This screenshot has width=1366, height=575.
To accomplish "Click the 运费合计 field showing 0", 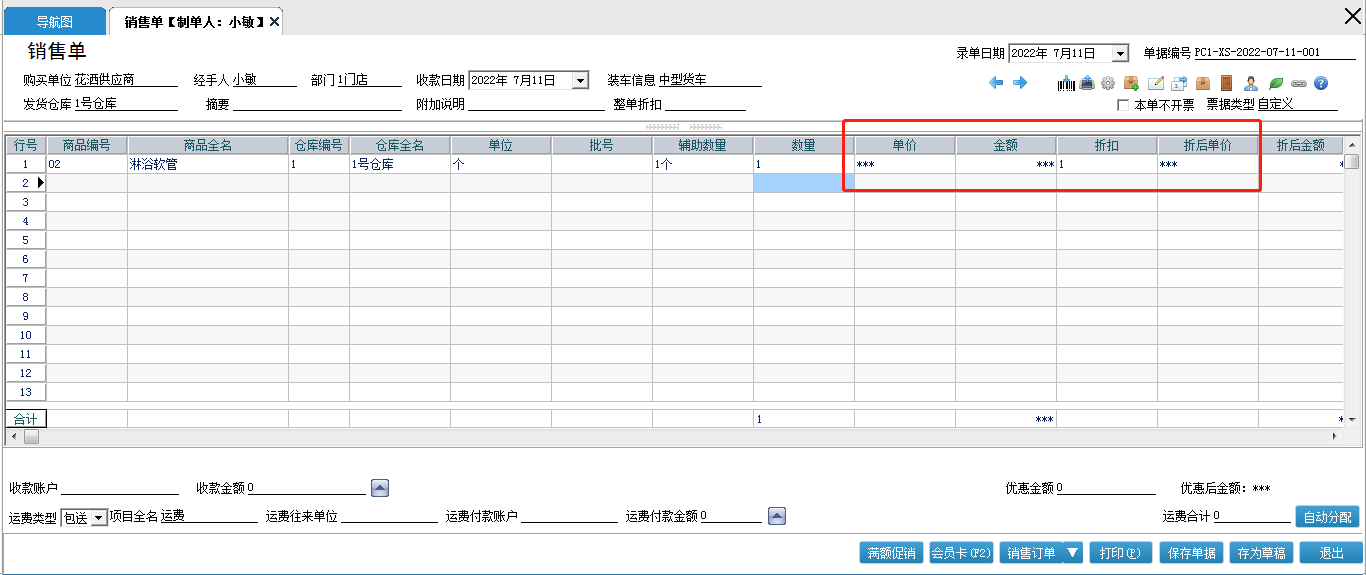I will pos(1252,516).
